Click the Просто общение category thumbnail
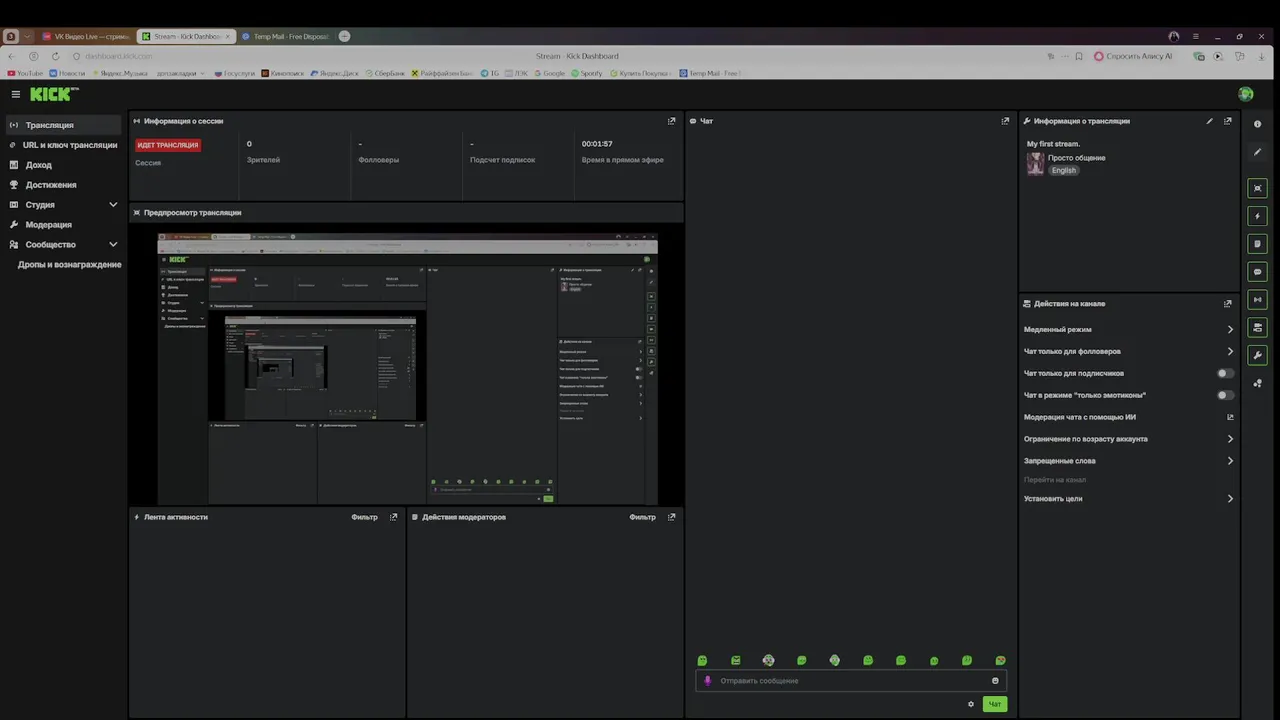Screen dimensions: 1280x720 [1035, 164]
